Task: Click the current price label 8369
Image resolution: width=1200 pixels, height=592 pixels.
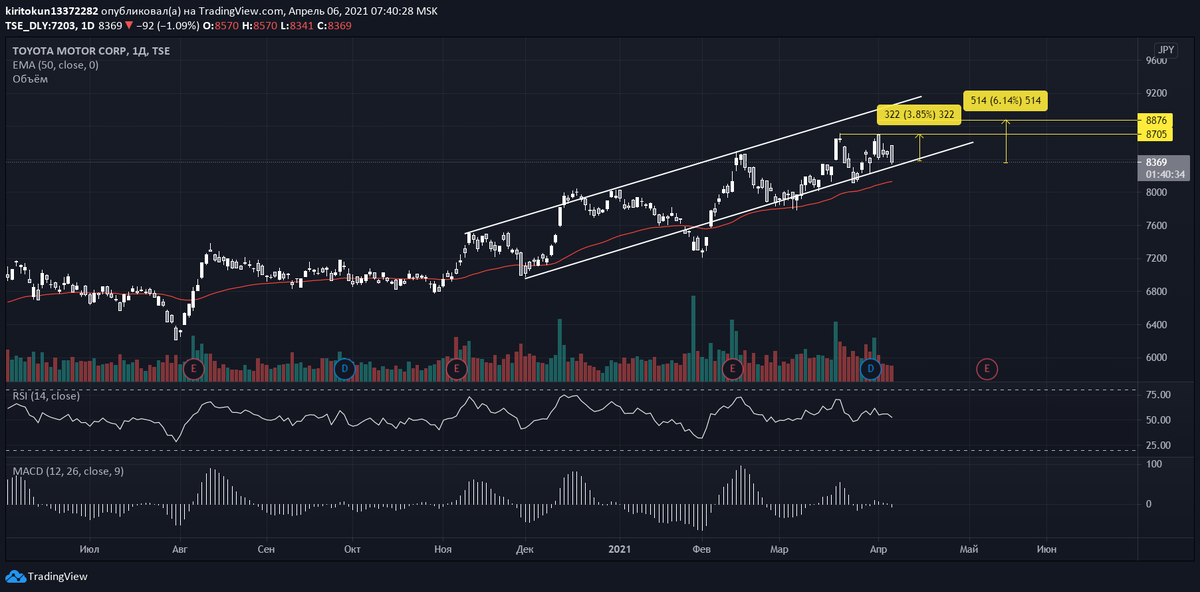Action: [1157, 162]
